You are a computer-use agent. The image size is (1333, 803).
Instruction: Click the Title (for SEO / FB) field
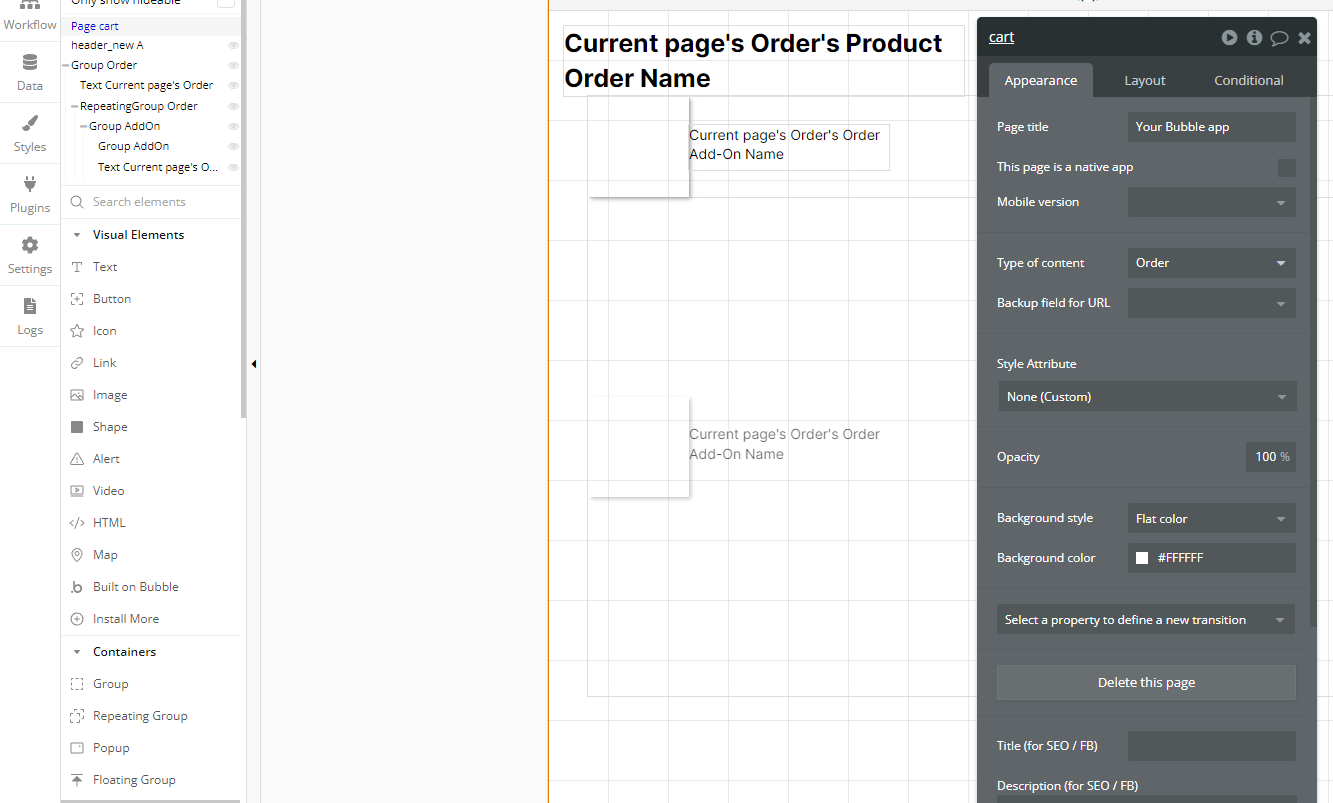[x=1212, y=746]
